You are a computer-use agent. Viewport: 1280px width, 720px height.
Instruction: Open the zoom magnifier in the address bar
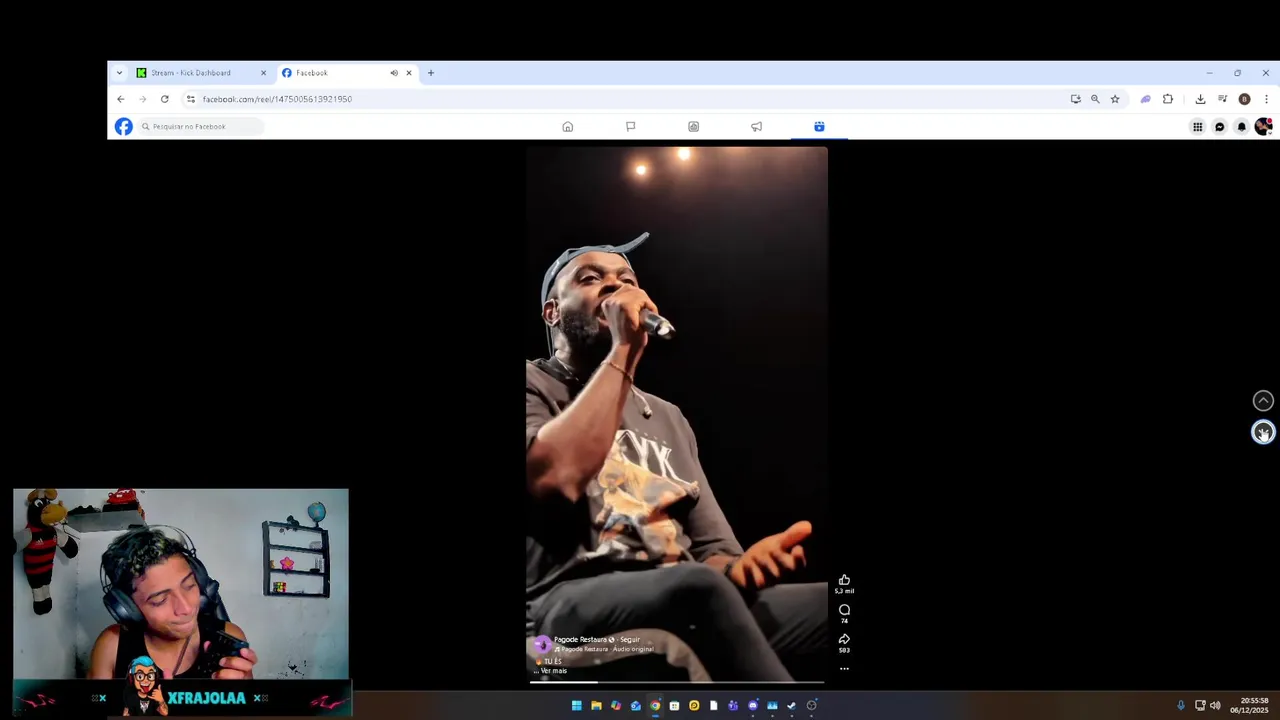[1095, 99]
